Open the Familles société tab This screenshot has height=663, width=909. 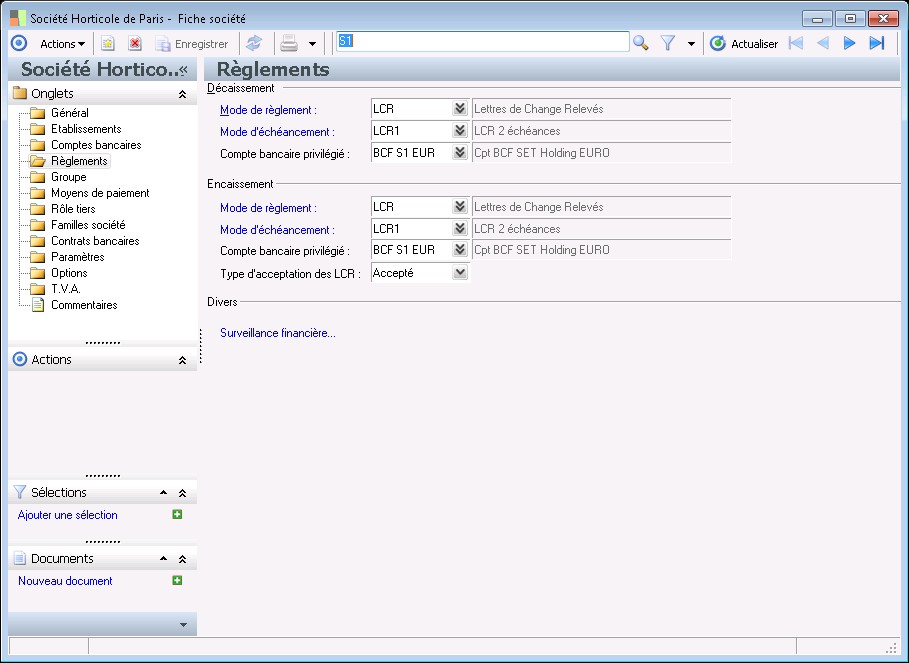[x=88, y=225]
